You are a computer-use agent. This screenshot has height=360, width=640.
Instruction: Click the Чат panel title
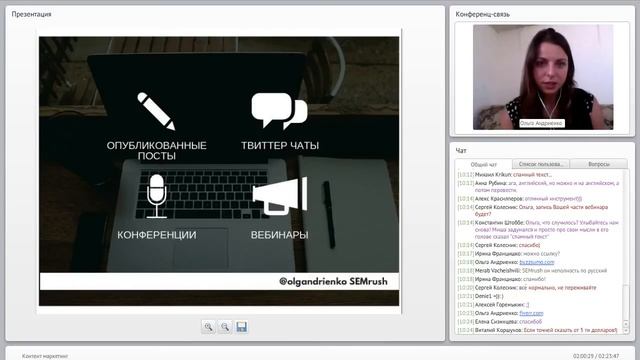click(x=460, y=151)
